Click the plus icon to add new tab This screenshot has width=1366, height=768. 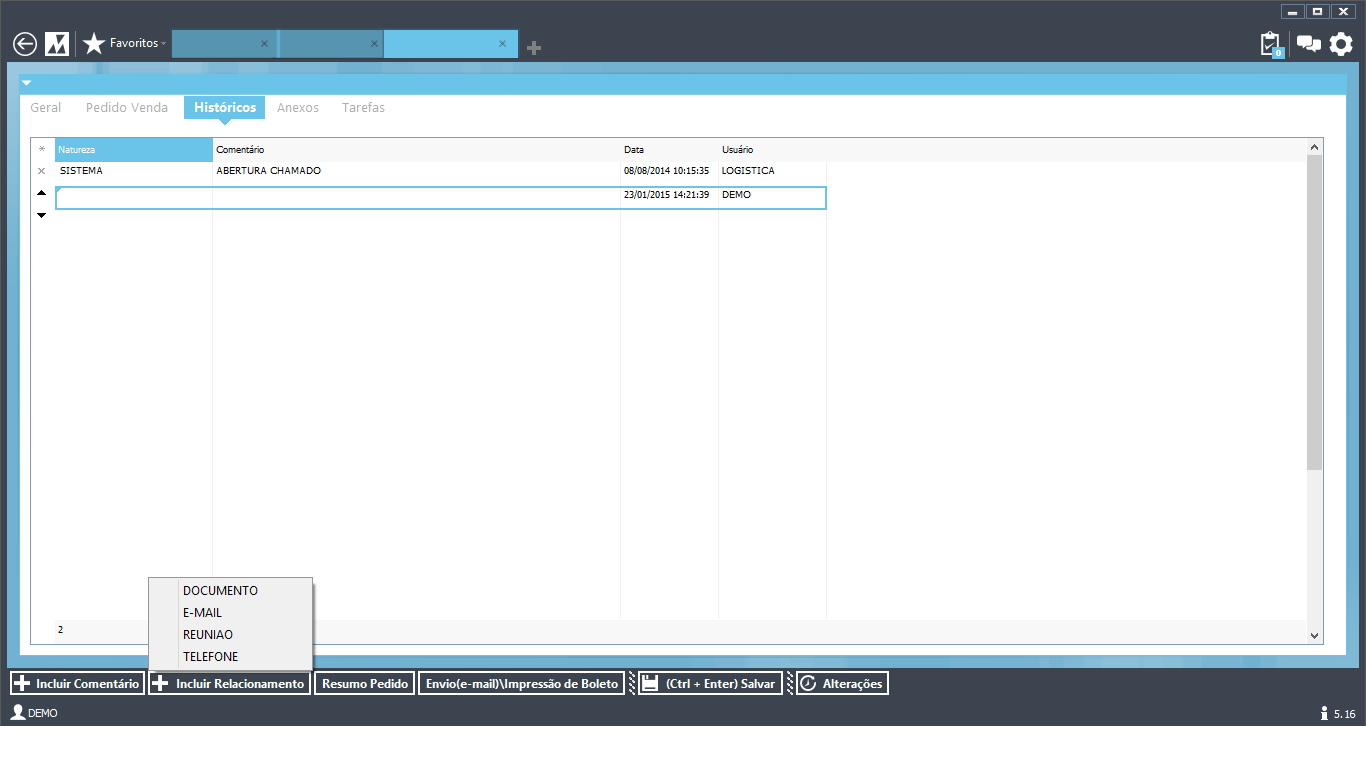(534, 48)
